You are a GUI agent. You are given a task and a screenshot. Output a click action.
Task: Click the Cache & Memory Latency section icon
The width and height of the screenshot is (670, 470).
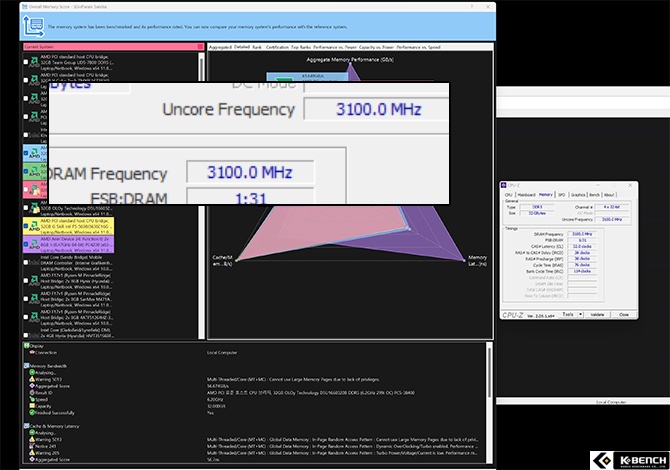27,426
